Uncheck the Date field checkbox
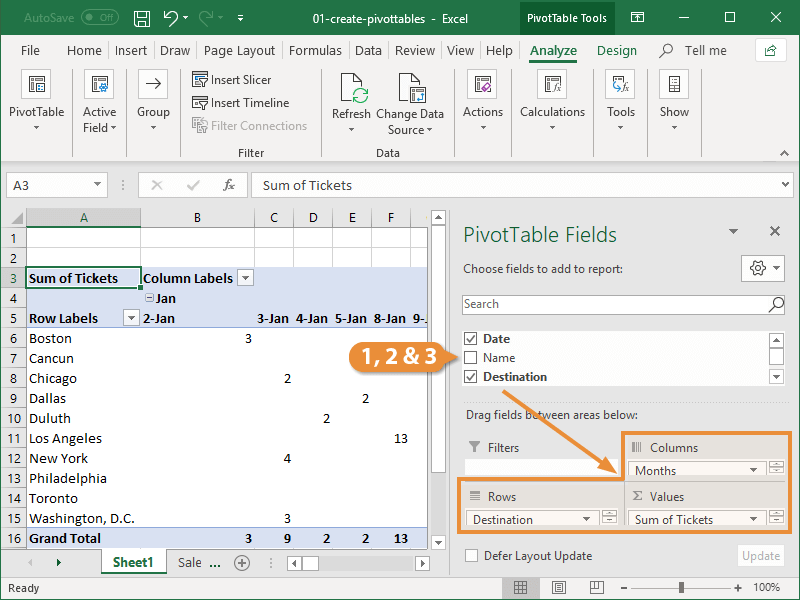The image size is (800, 600). [x=472, y=339]
